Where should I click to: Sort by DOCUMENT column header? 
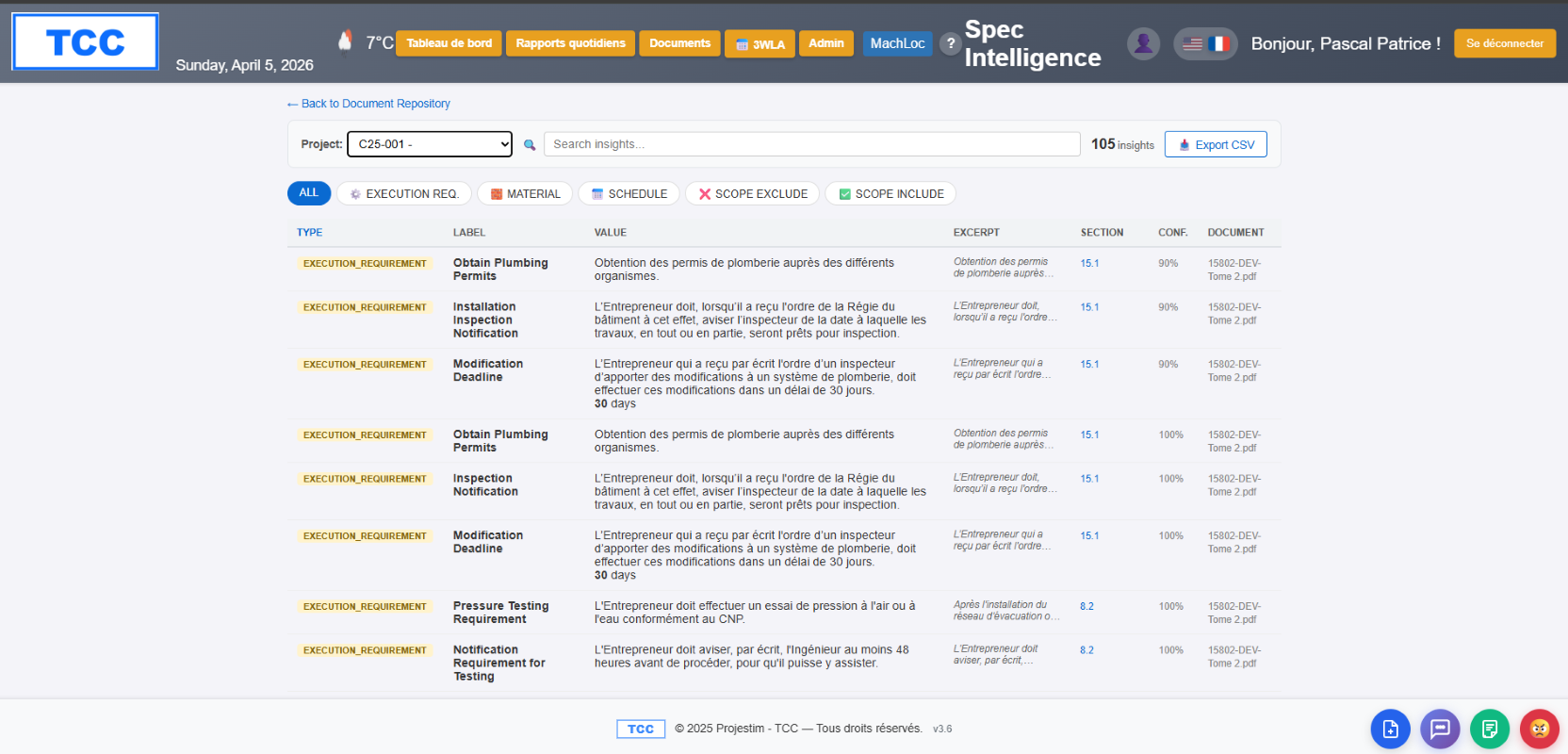tap(1236, 233)
